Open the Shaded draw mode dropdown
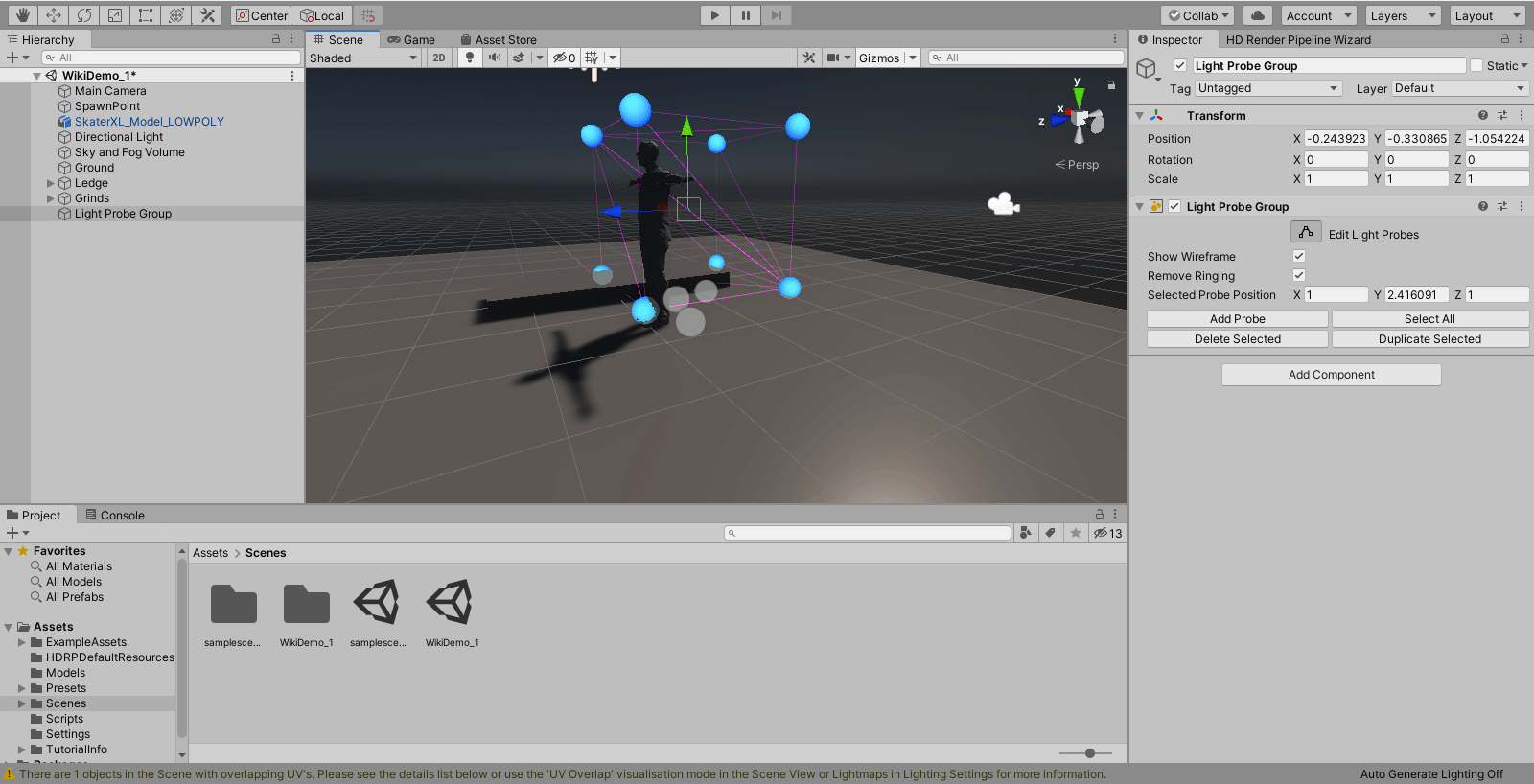 point(363,58)
